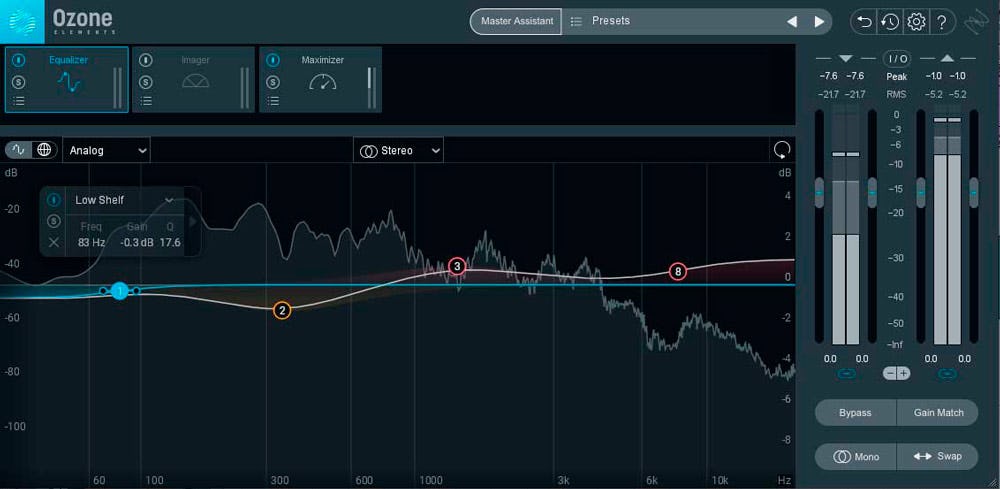This screenshot has width=1000, height=489.
Task: Go to the previous preset arrow
Action: [792, 21]
